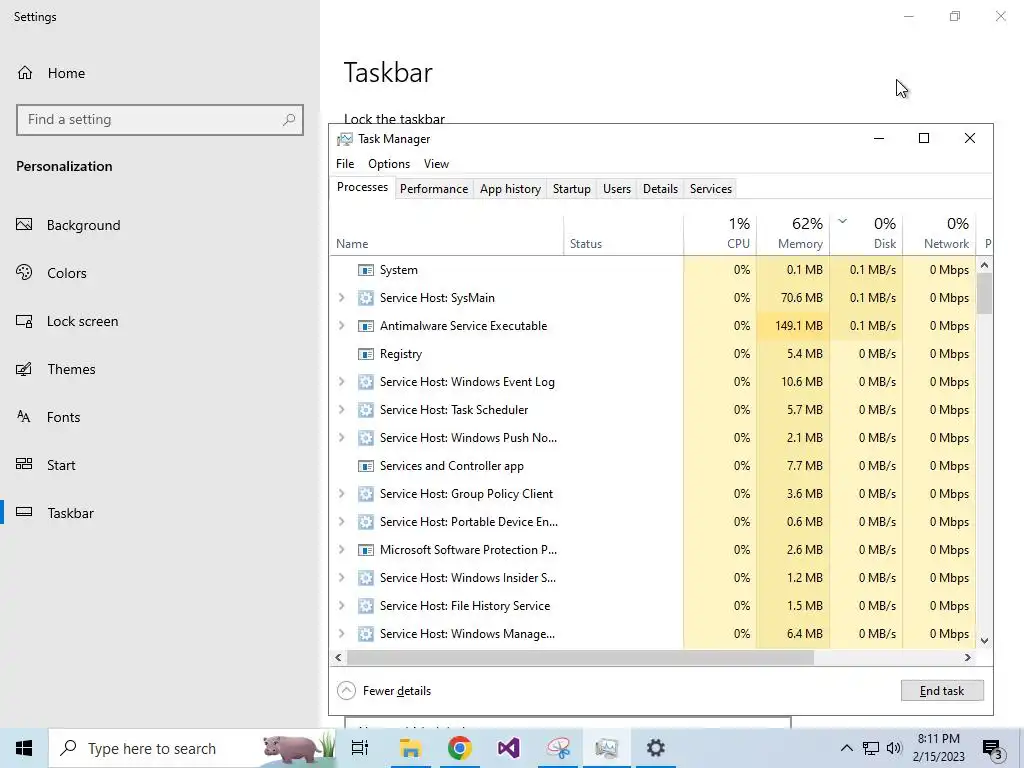Click the network icon in system tray
Viewport: 1024px width, 768px height.
871,748
